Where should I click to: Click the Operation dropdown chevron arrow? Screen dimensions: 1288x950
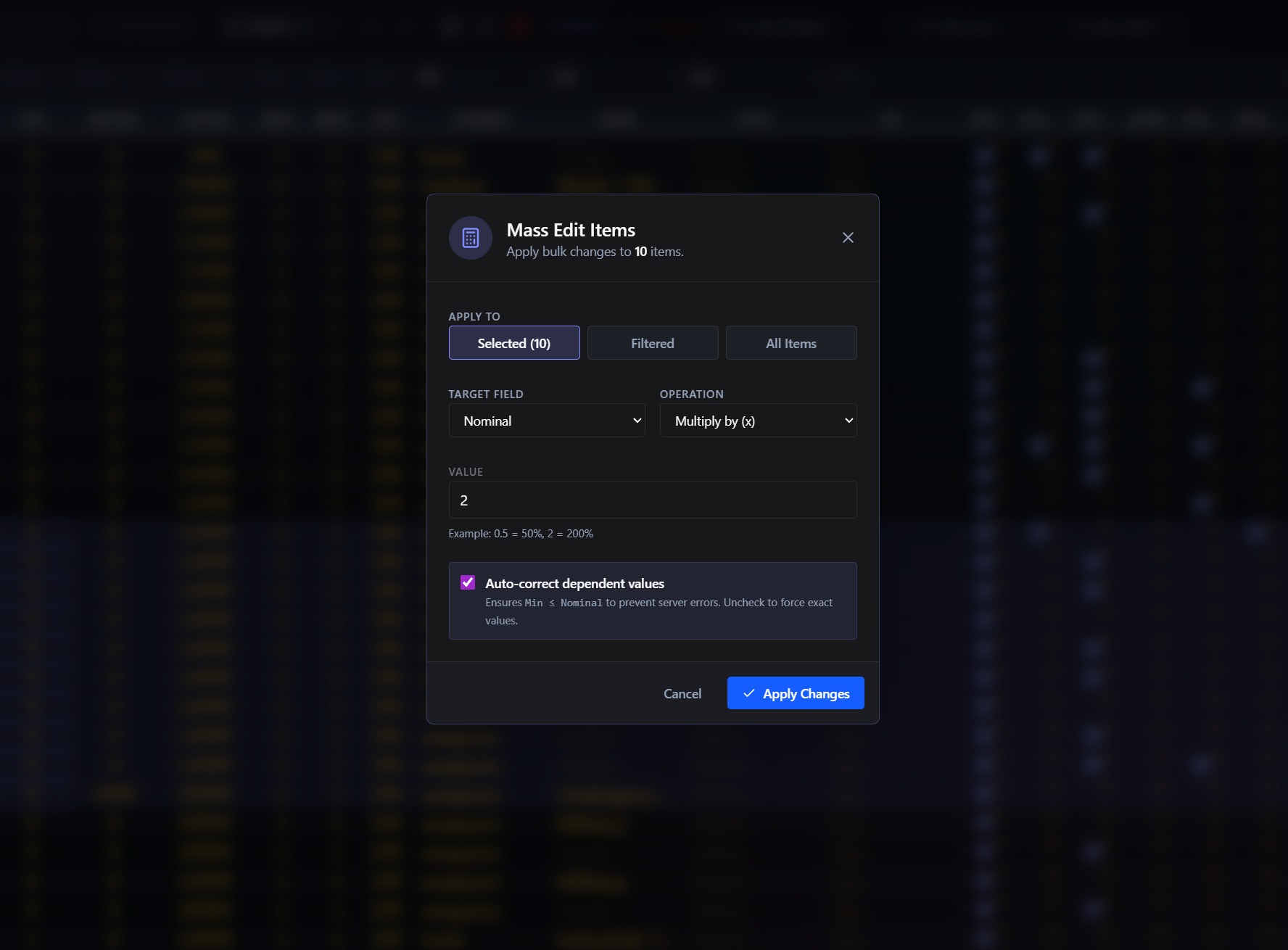coord(849,421)
